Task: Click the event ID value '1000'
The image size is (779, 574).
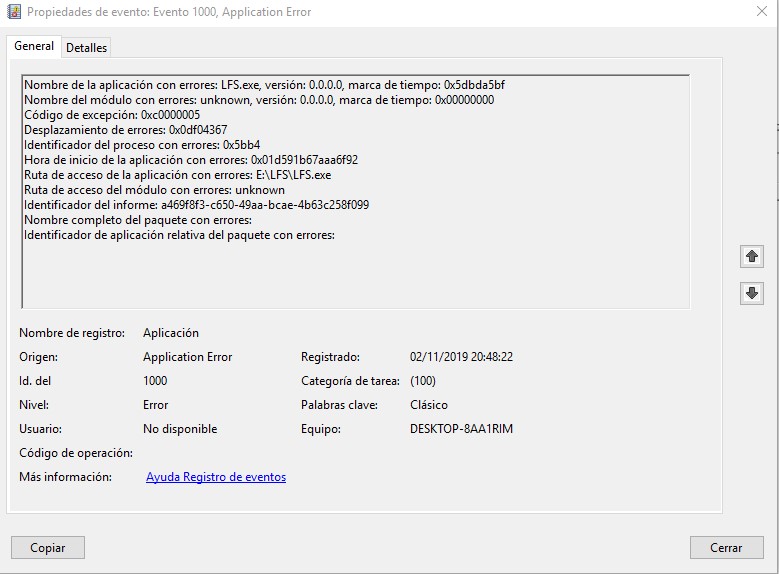Action: point(155,381)
